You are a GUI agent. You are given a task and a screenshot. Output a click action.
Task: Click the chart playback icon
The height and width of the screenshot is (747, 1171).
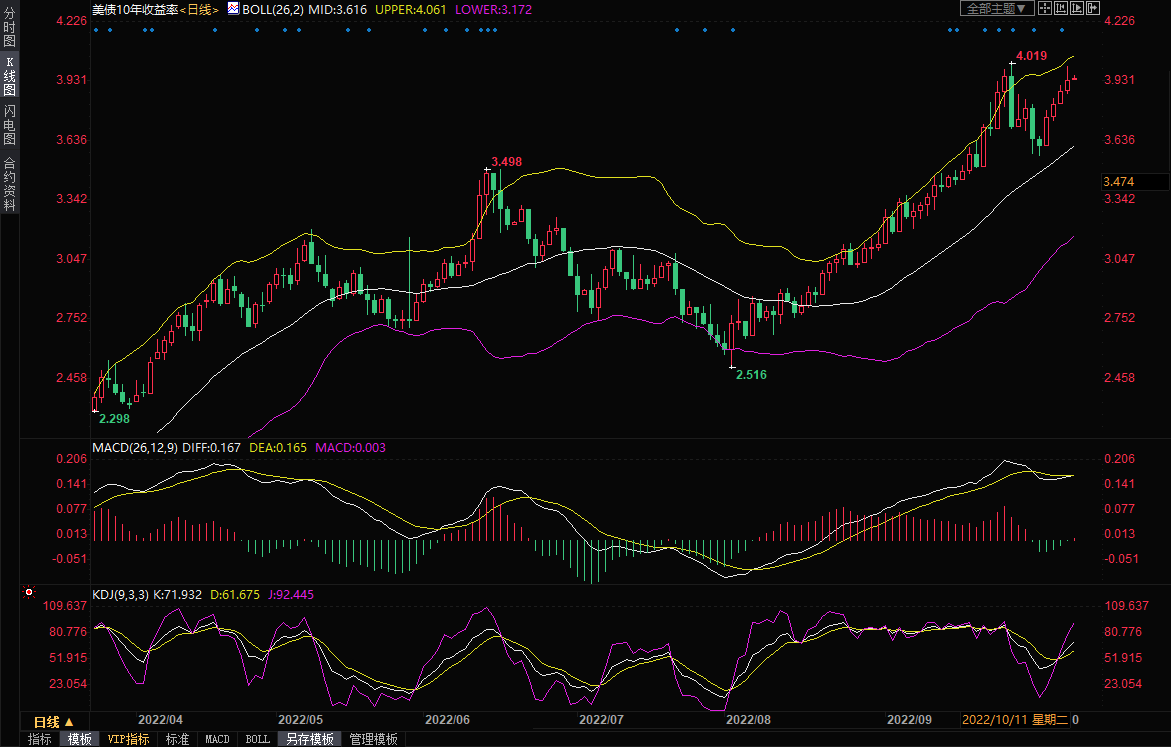coord(1077,8)
